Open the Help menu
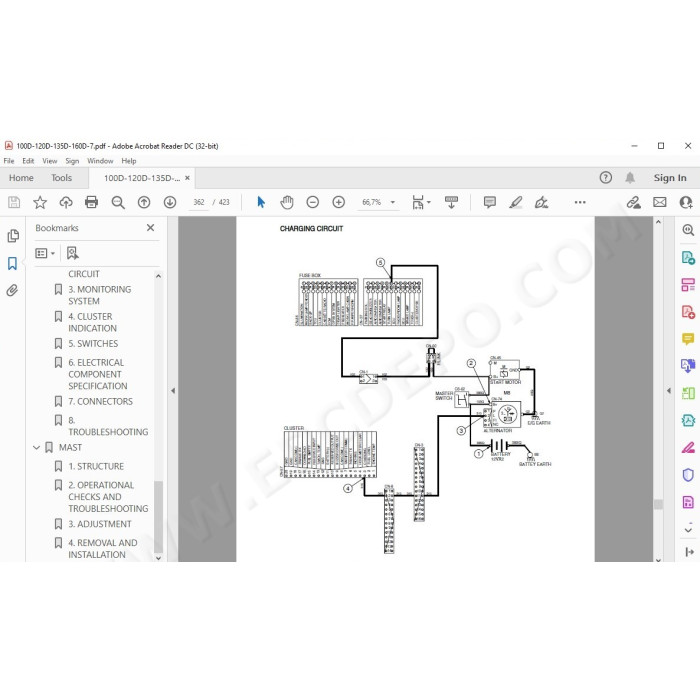The width and height of the screenshot is (700, 700). coord(129,161)
